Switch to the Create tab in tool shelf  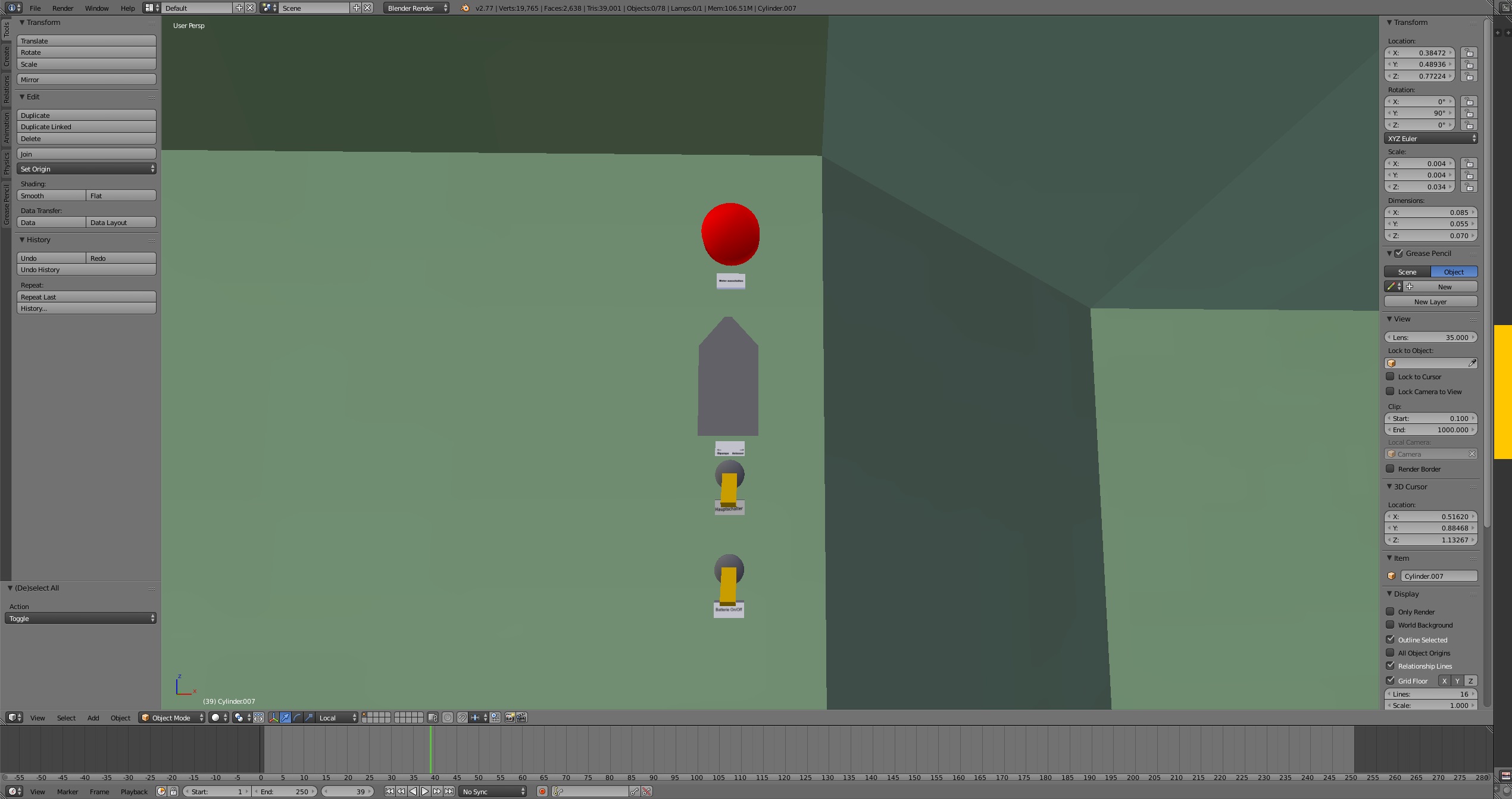click(6, 57)
